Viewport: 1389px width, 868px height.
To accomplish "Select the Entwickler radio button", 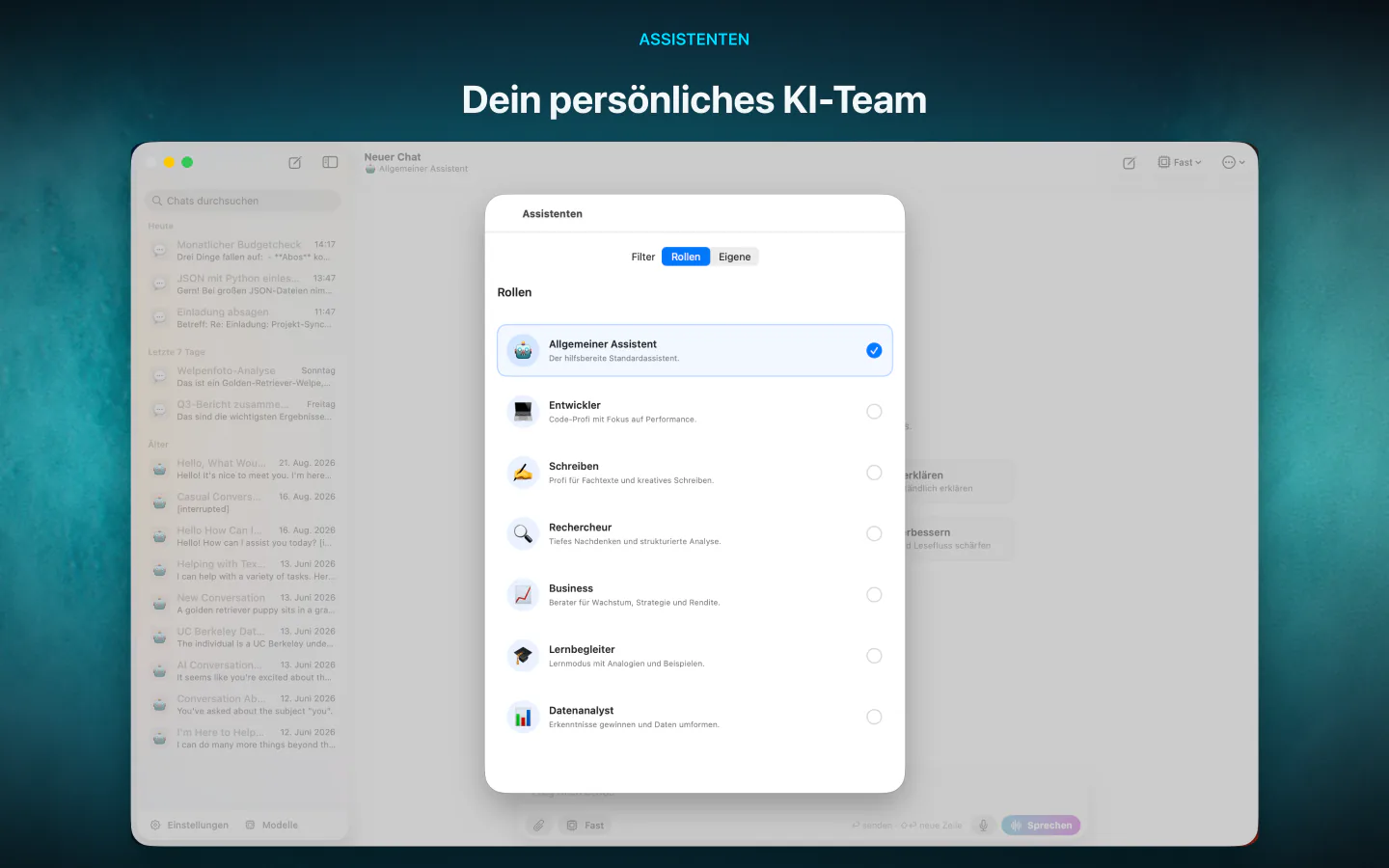I will (874, 412).
